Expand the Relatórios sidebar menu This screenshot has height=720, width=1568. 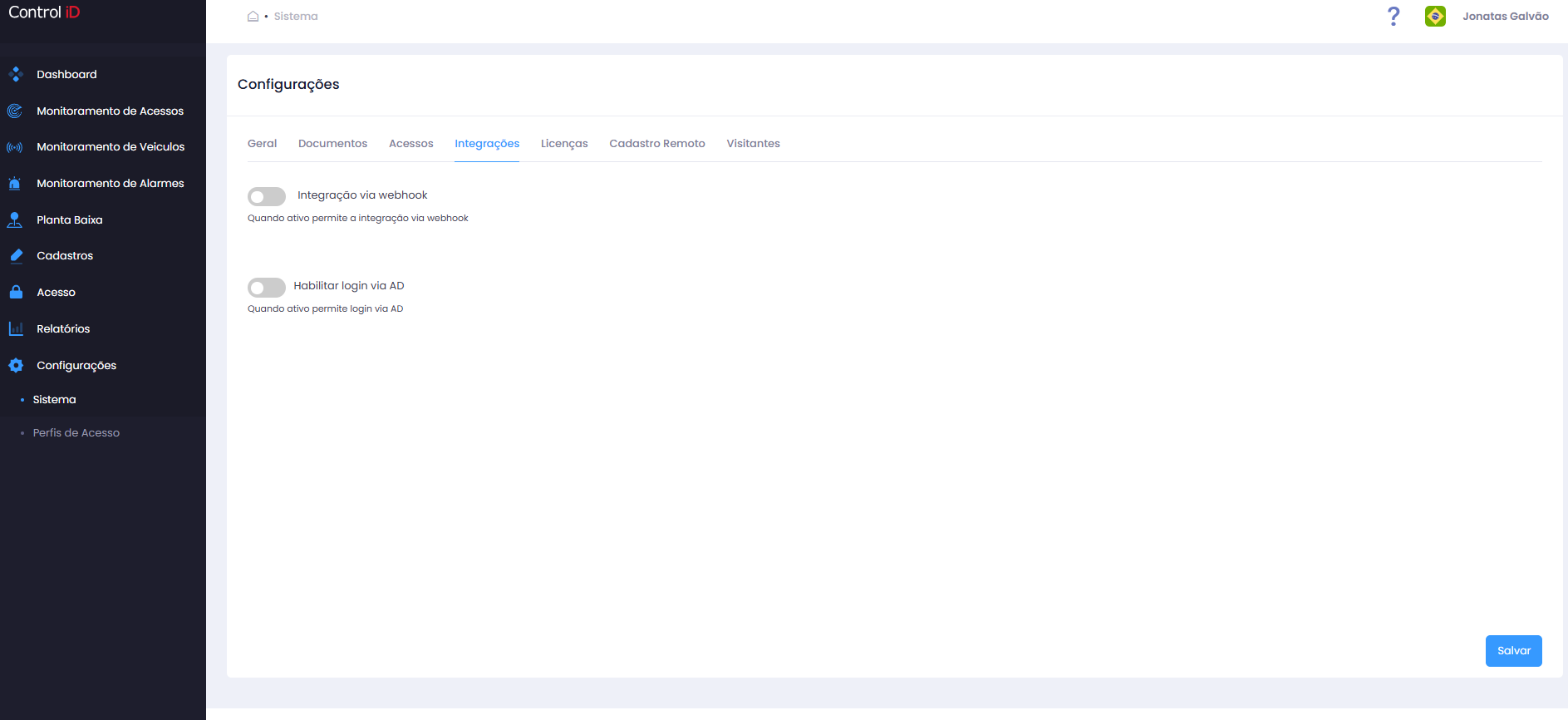63,328
